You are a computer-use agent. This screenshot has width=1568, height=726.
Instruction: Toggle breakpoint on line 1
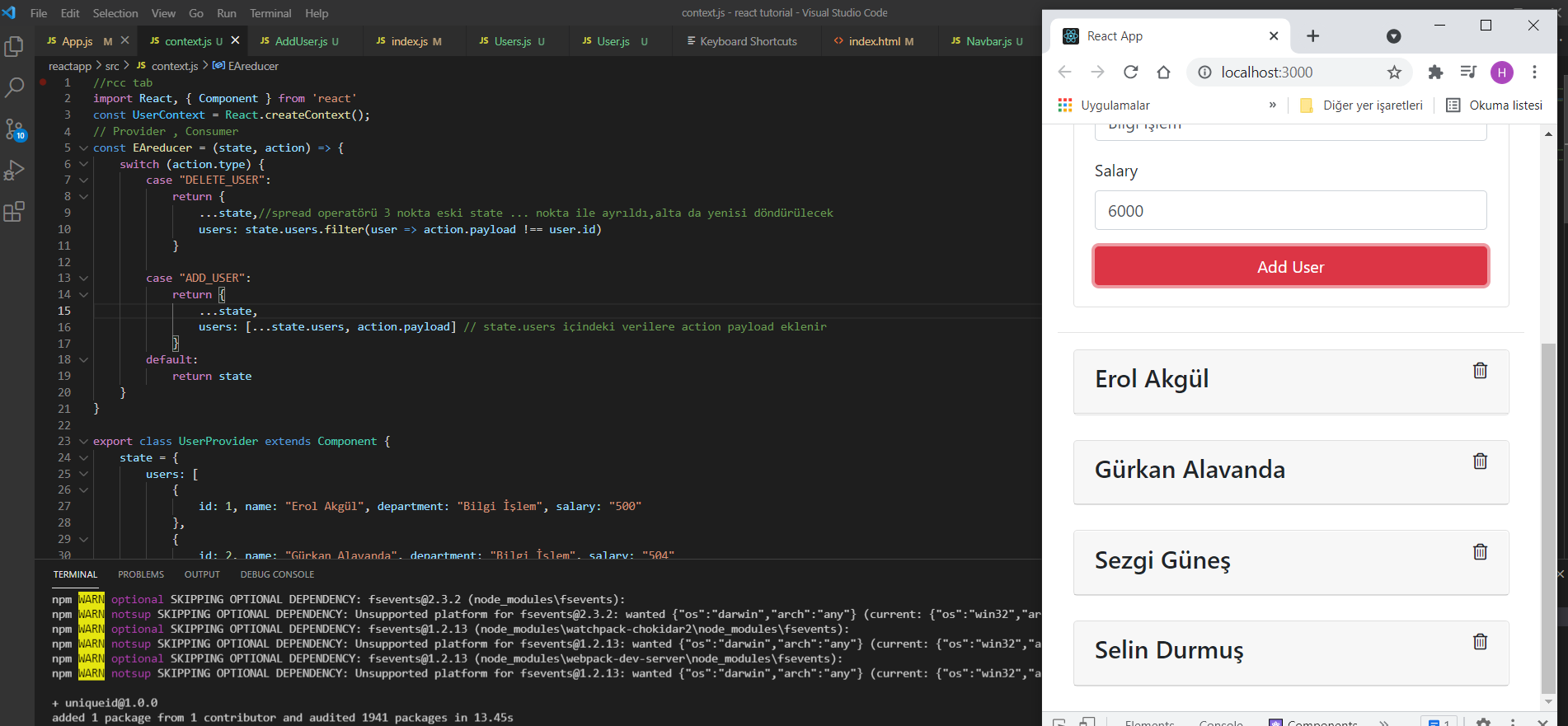[x=43, y=82]
